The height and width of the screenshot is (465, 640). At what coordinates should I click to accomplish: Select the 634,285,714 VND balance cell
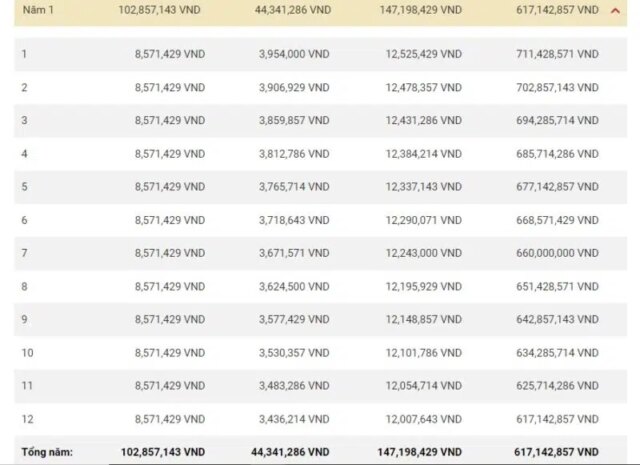pyautogui.click(x=555, y=353)
